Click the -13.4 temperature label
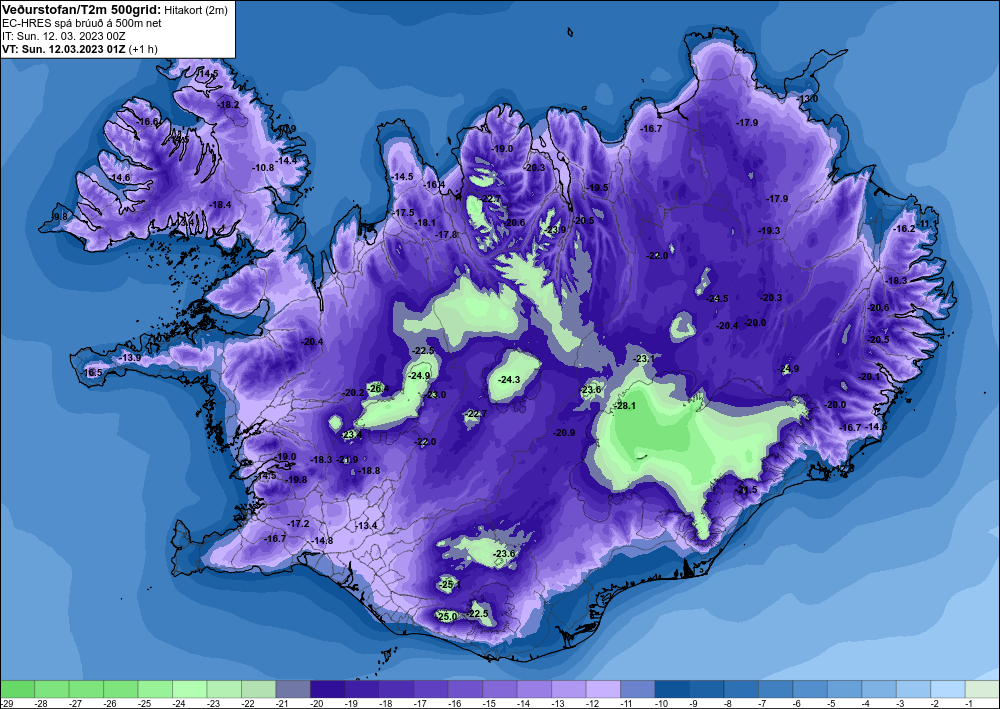Image resolution: width=1000 pixels, height=709 pixels. (x=367, y=525)
